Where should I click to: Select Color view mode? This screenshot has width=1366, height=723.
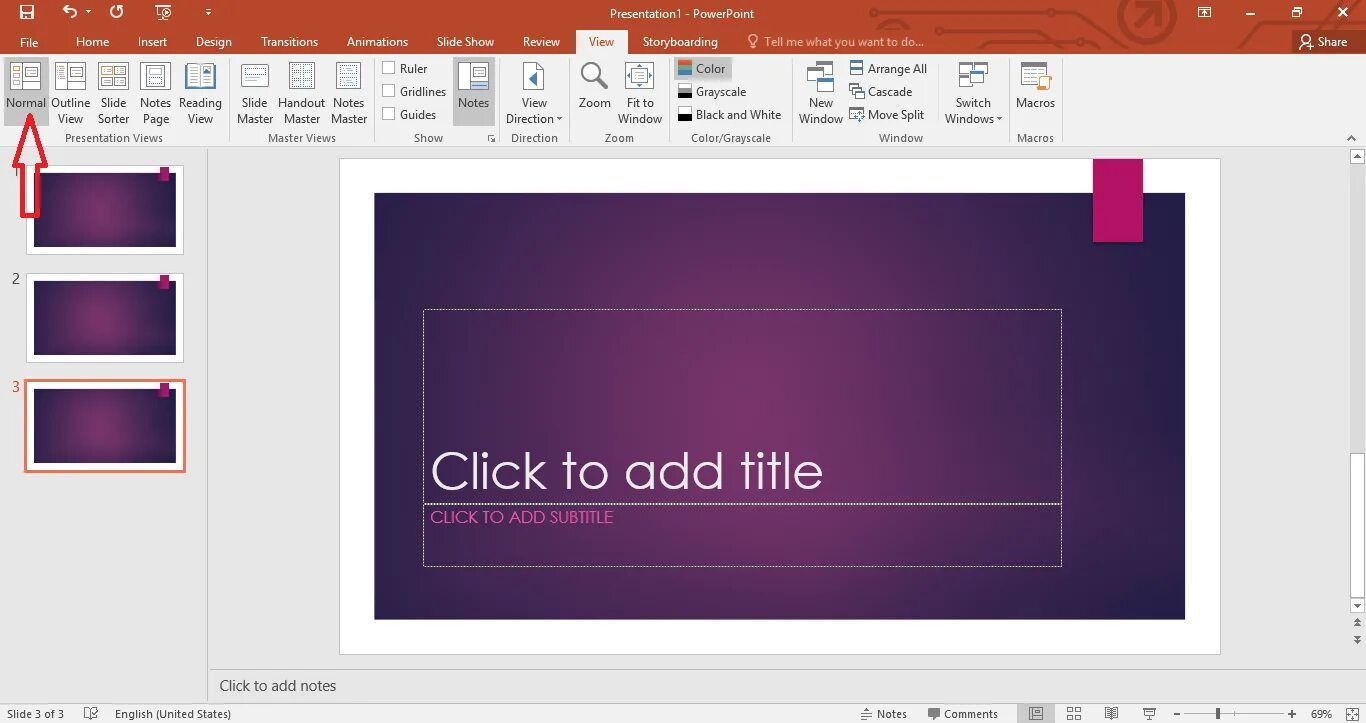click(x=702, y=69)
